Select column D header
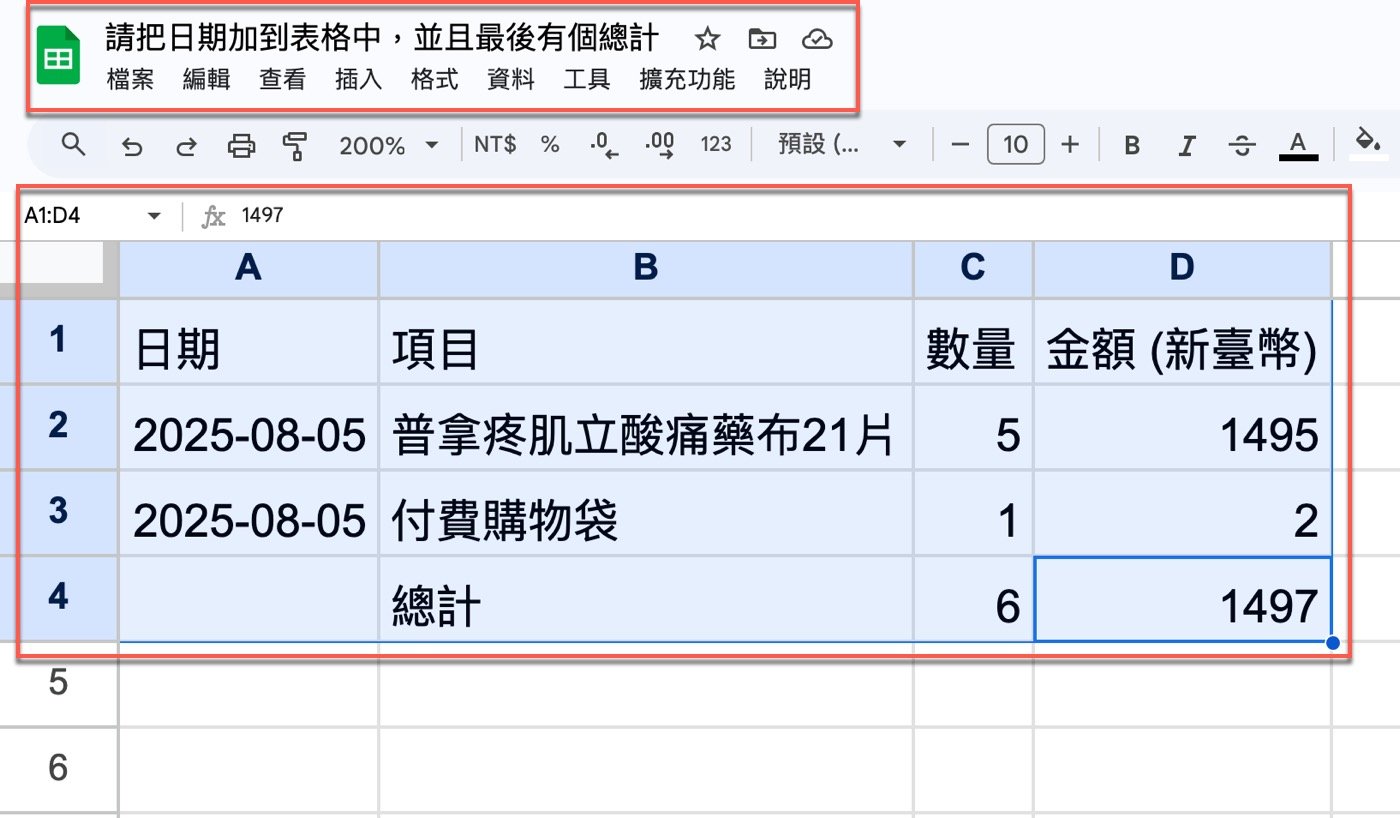 (x=1183, y=268)
